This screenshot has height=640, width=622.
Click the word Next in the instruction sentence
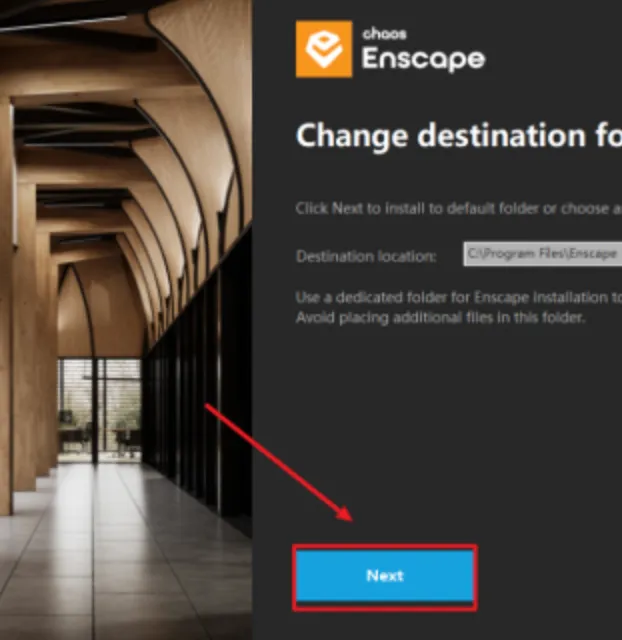[x=347, y=208]
